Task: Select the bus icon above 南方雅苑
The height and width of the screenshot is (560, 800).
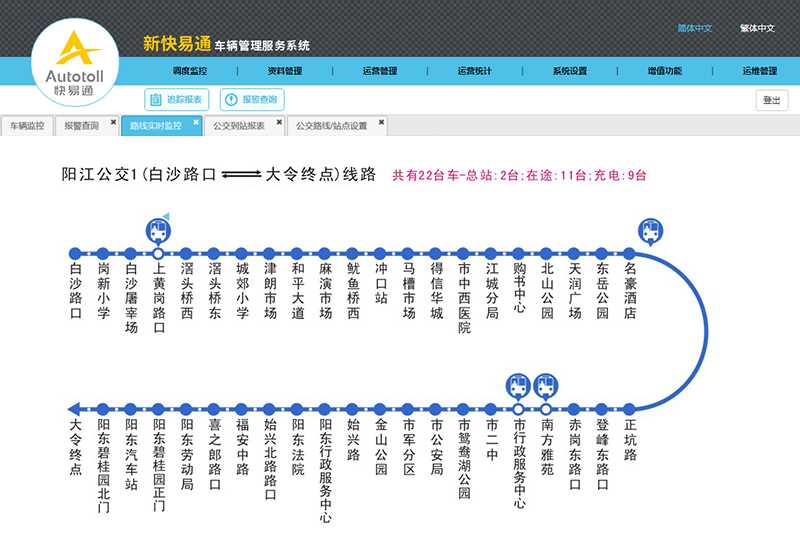Action: pos(546,385)
